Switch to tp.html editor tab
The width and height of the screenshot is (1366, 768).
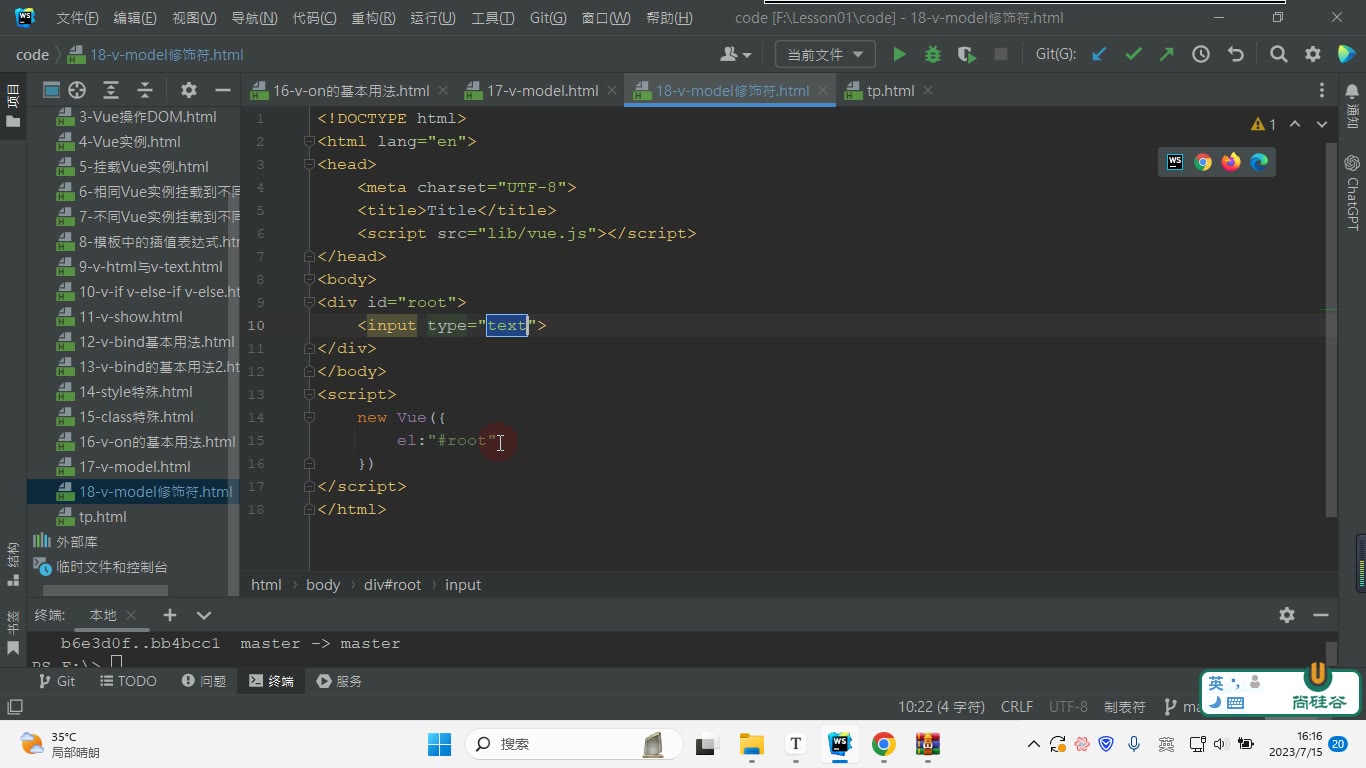click(x=890, y=90)
